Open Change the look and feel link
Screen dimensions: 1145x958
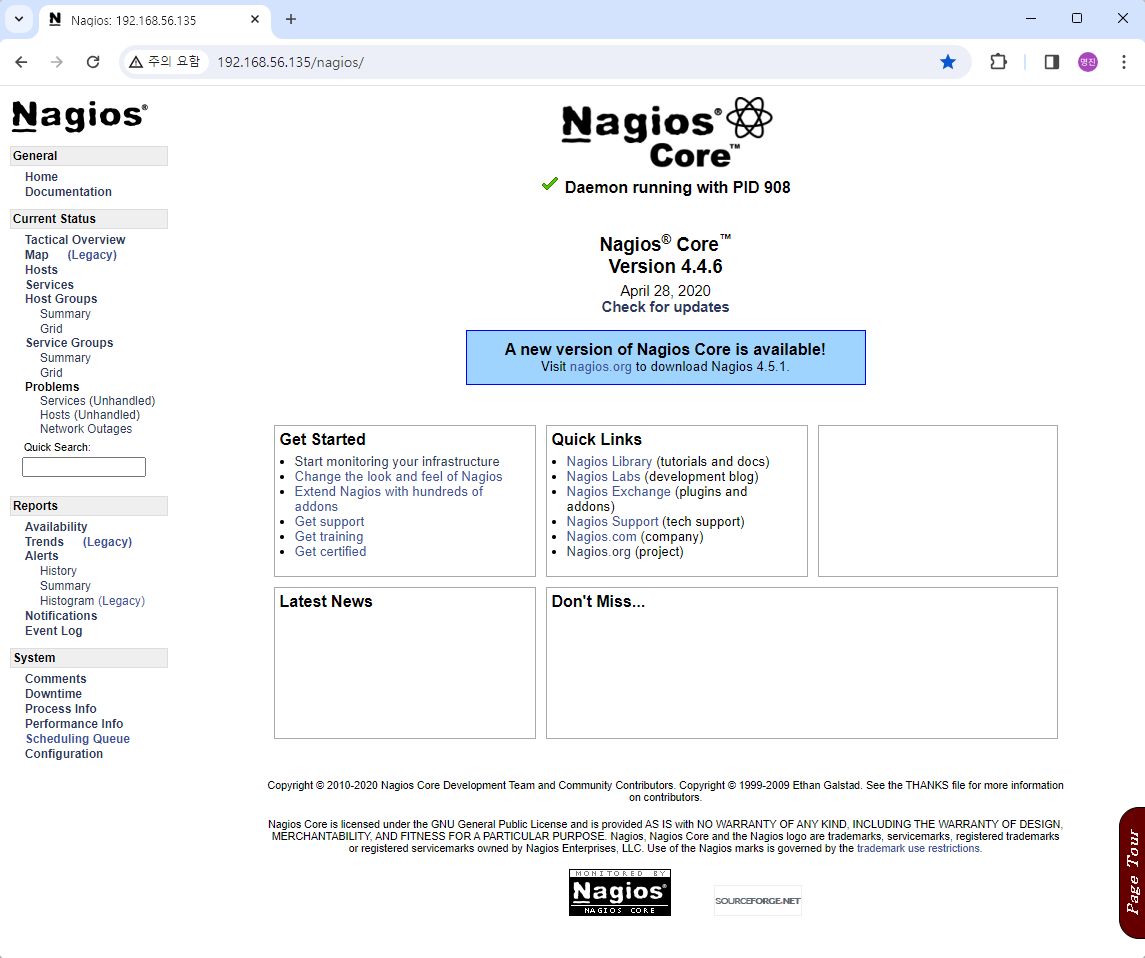click(x=398, y=476)
